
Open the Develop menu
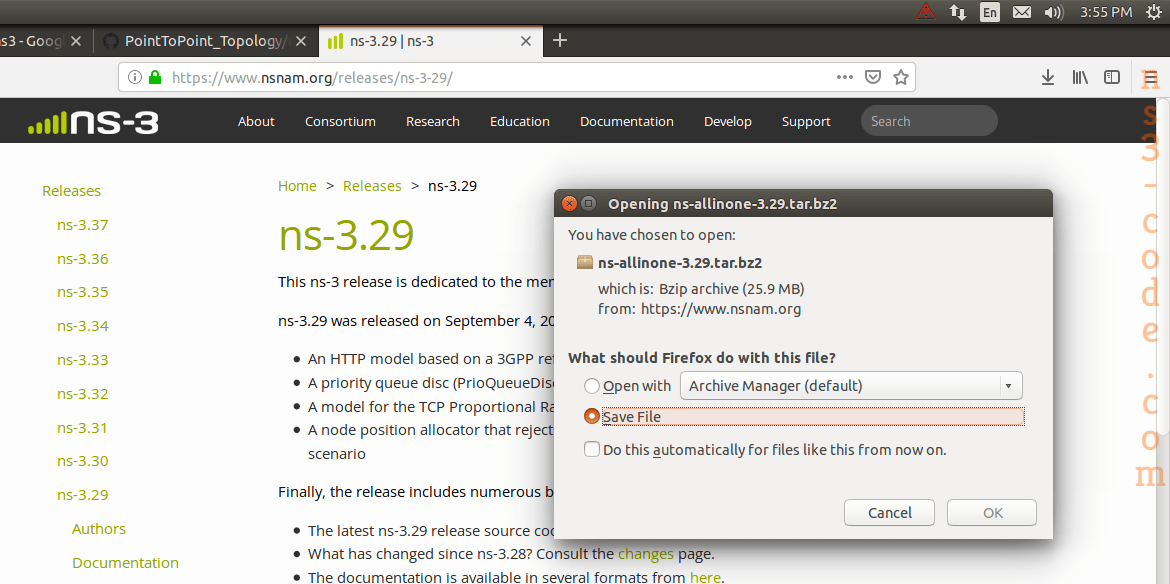pyautogui.click(x=728, y=122)
